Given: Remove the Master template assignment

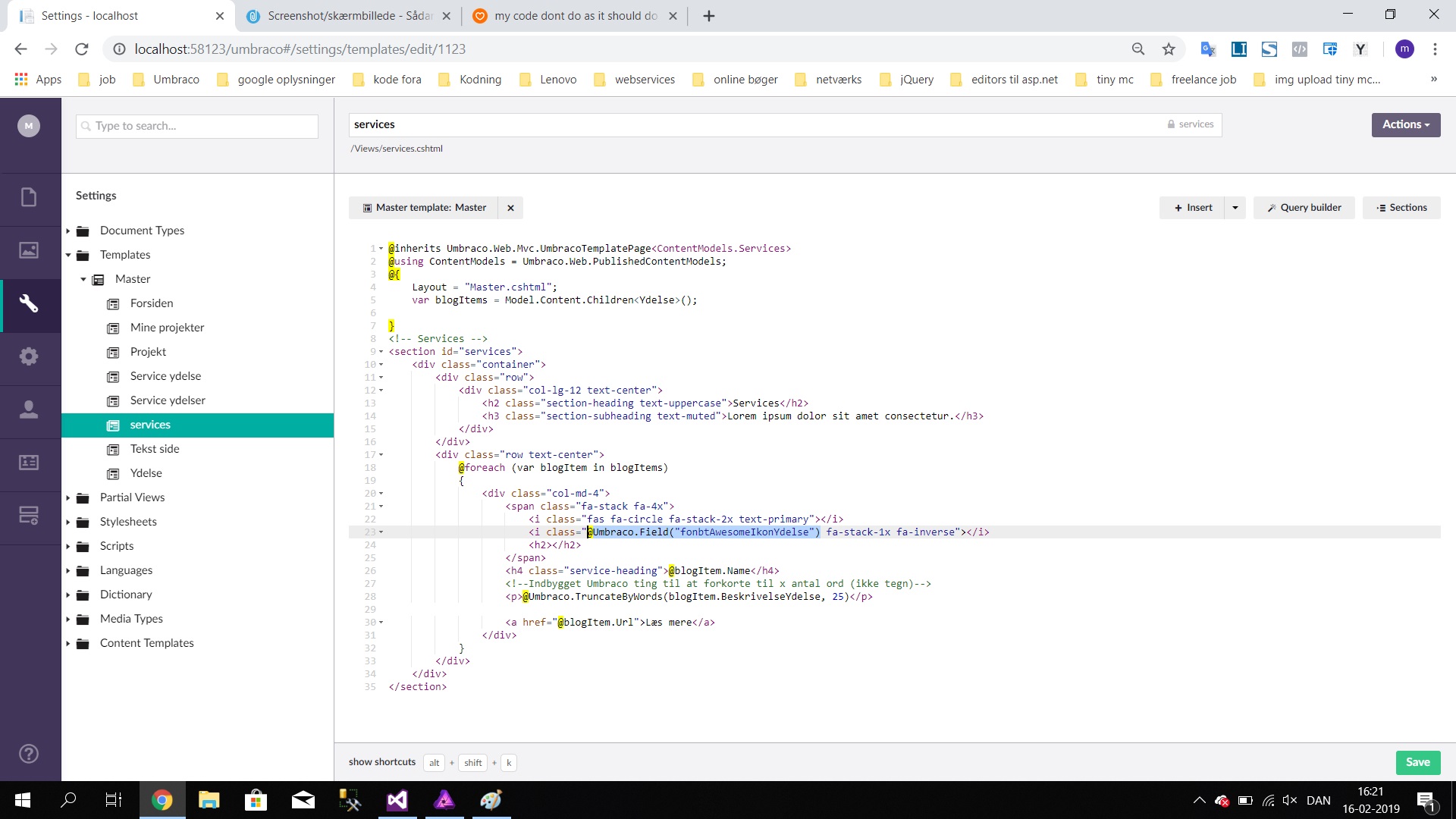Looking at the screenshot, I should 510,208.
